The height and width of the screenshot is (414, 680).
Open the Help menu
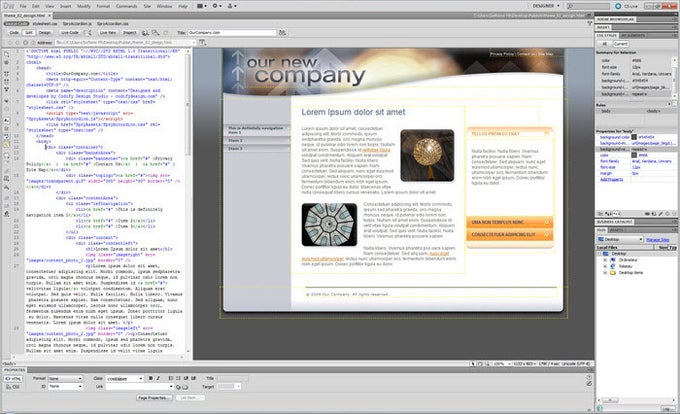click(x=183, y=6)
